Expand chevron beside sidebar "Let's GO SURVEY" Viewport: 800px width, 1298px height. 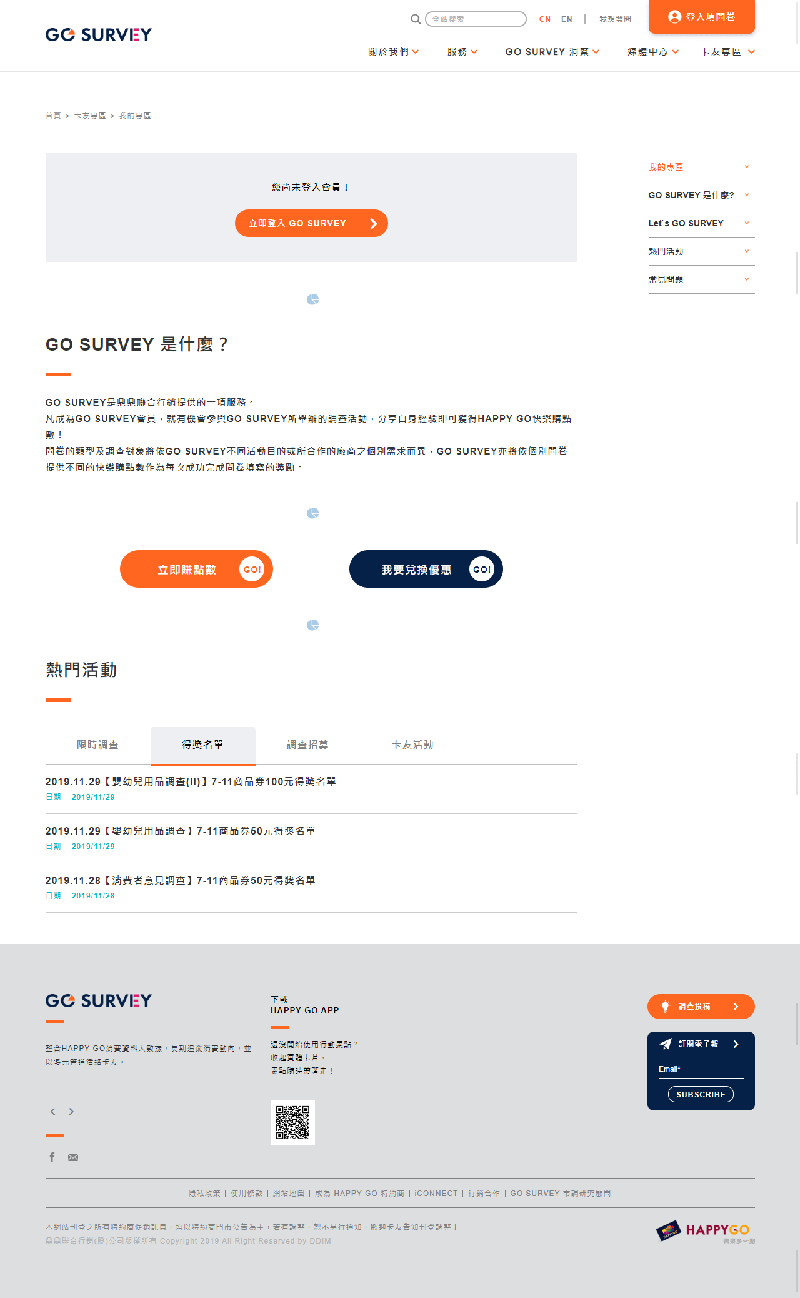click(747, 223)
